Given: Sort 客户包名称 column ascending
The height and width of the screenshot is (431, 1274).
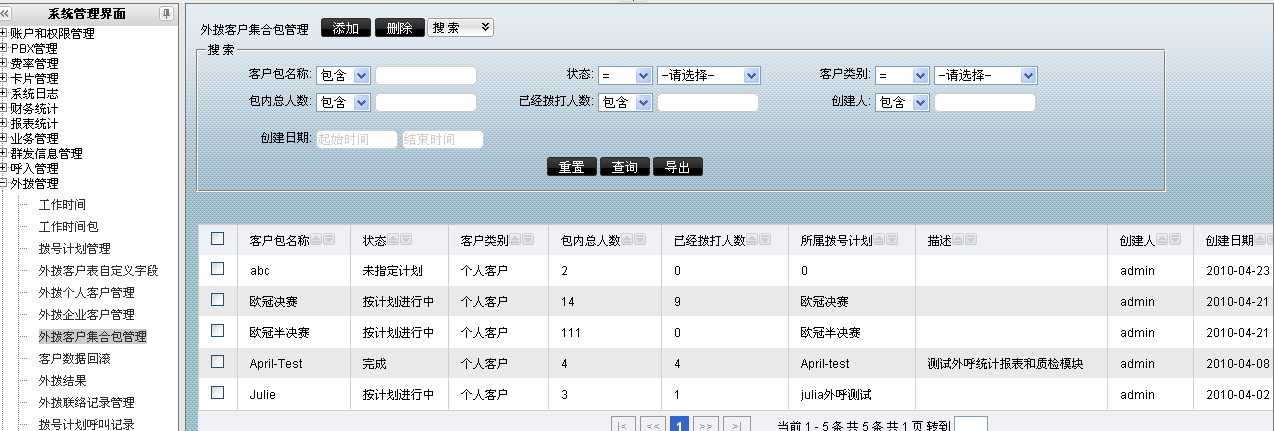Looking at the screenshot, I should pyautogui.click(x=316, y=240).
